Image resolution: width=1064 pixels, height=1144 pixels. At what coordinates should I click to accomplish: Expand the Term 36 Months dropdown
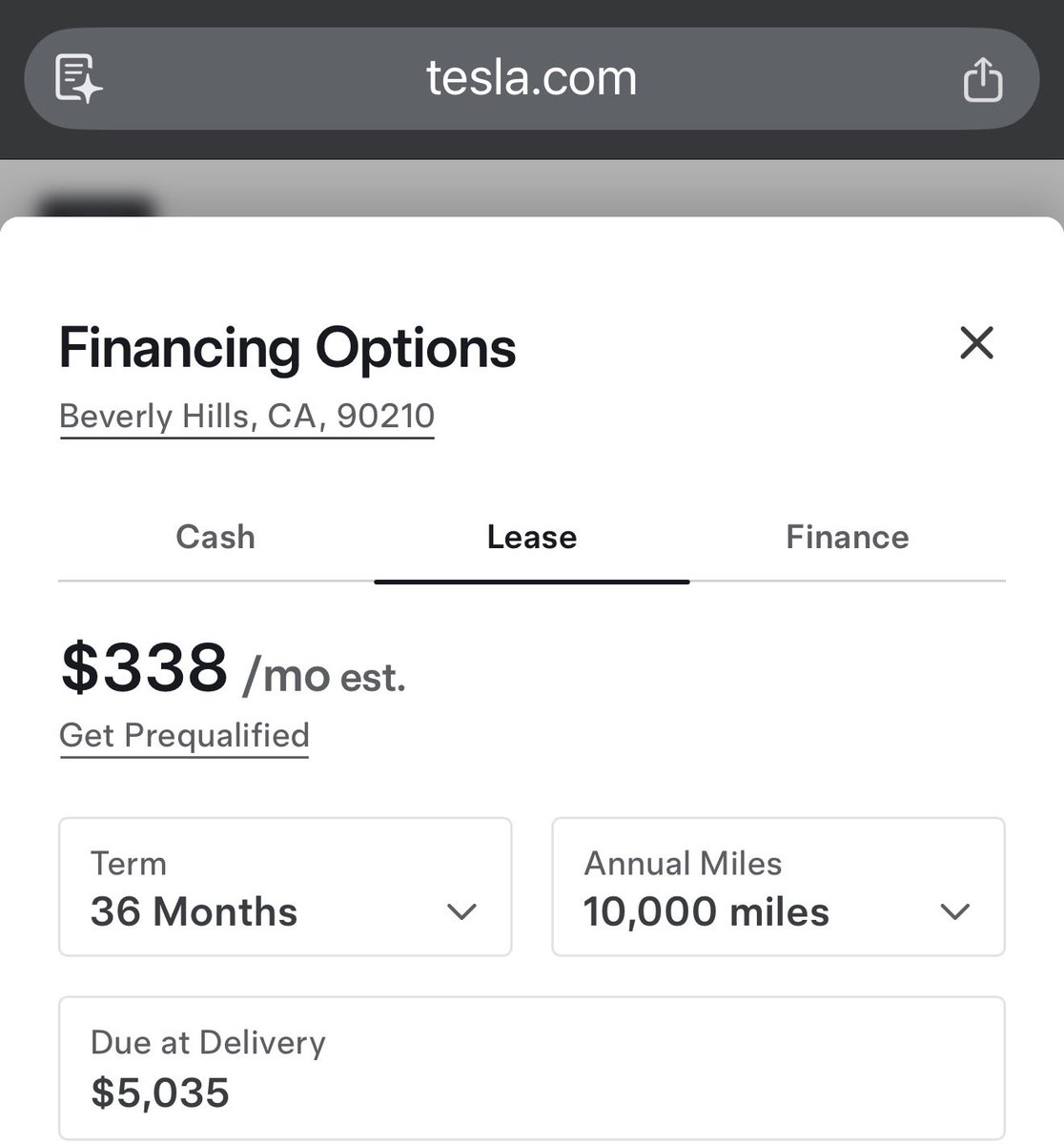(285, 887)
